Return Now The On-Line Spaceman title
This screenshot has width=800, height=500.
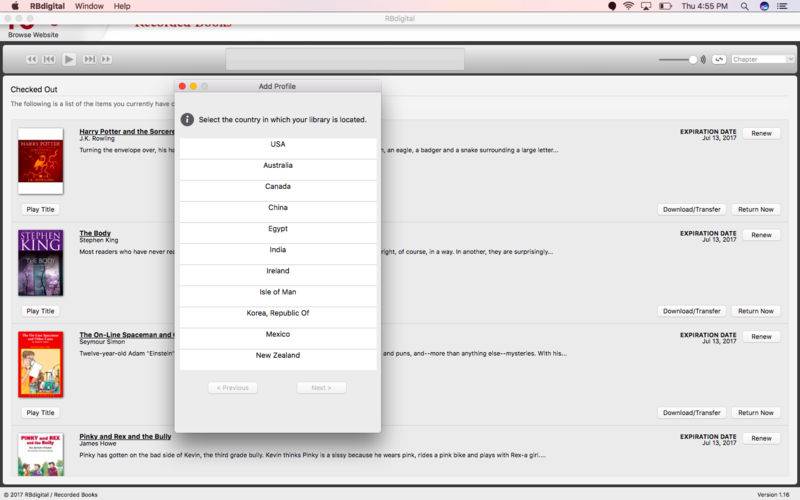tap(756, 412)
